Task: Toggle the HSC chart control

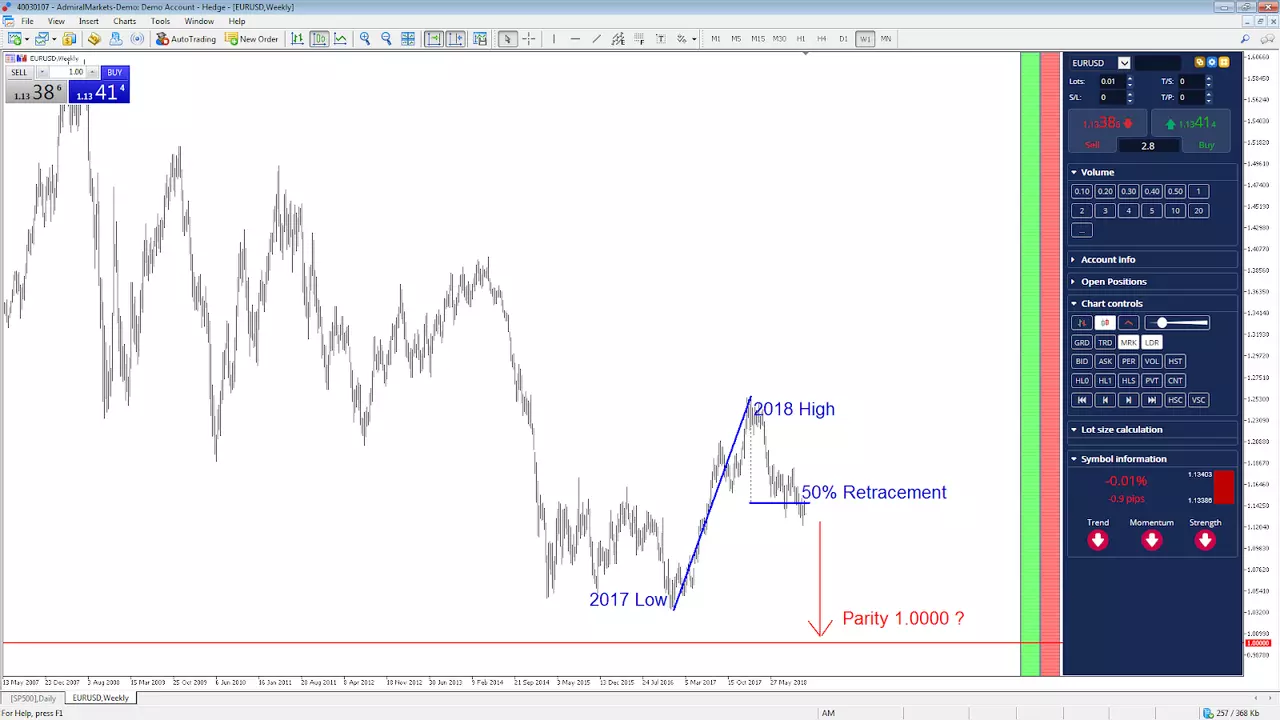Action: tap(1175, 400)
